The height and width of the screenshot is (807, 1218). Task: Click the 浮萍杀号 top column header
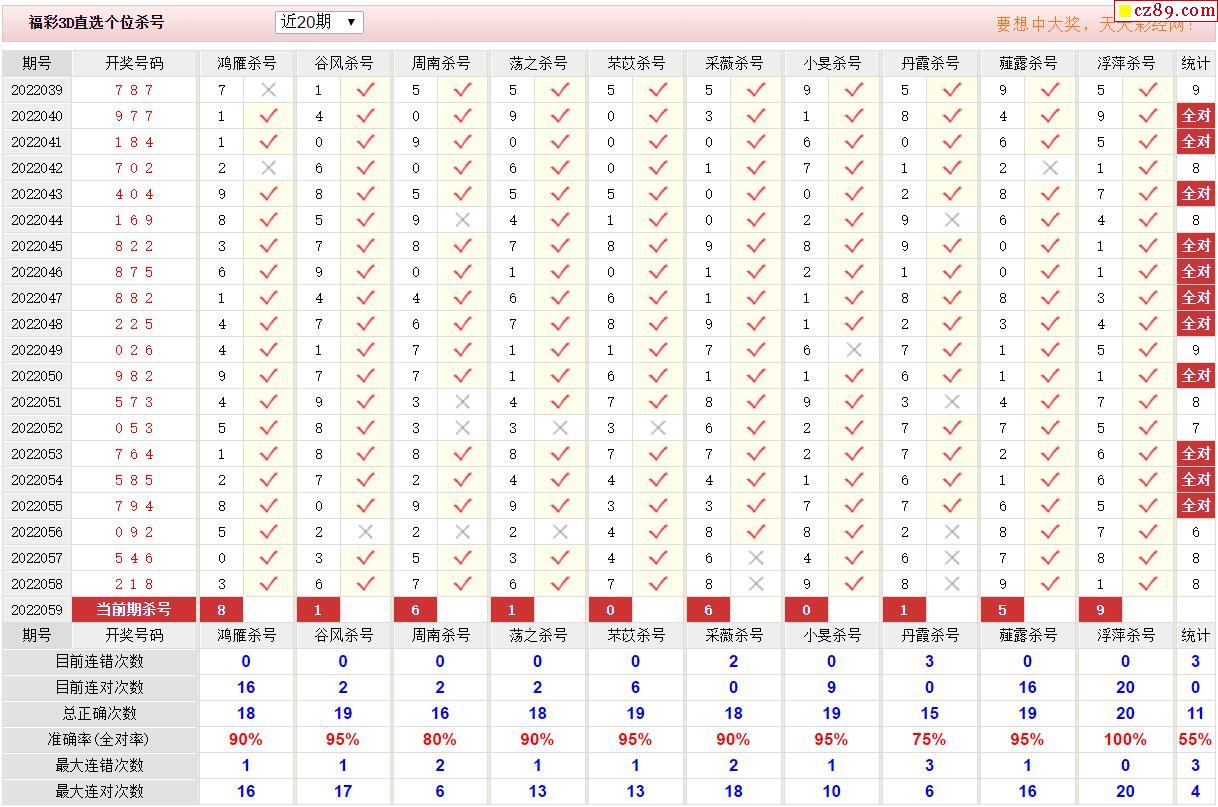pos(1126,63)
